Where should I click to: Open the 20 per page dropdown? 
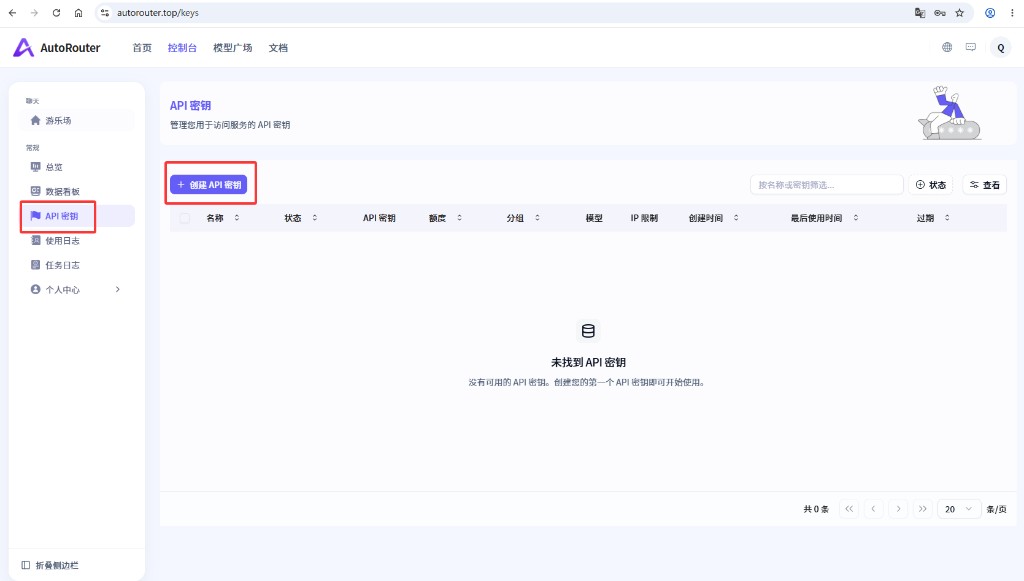coord(959,509)
